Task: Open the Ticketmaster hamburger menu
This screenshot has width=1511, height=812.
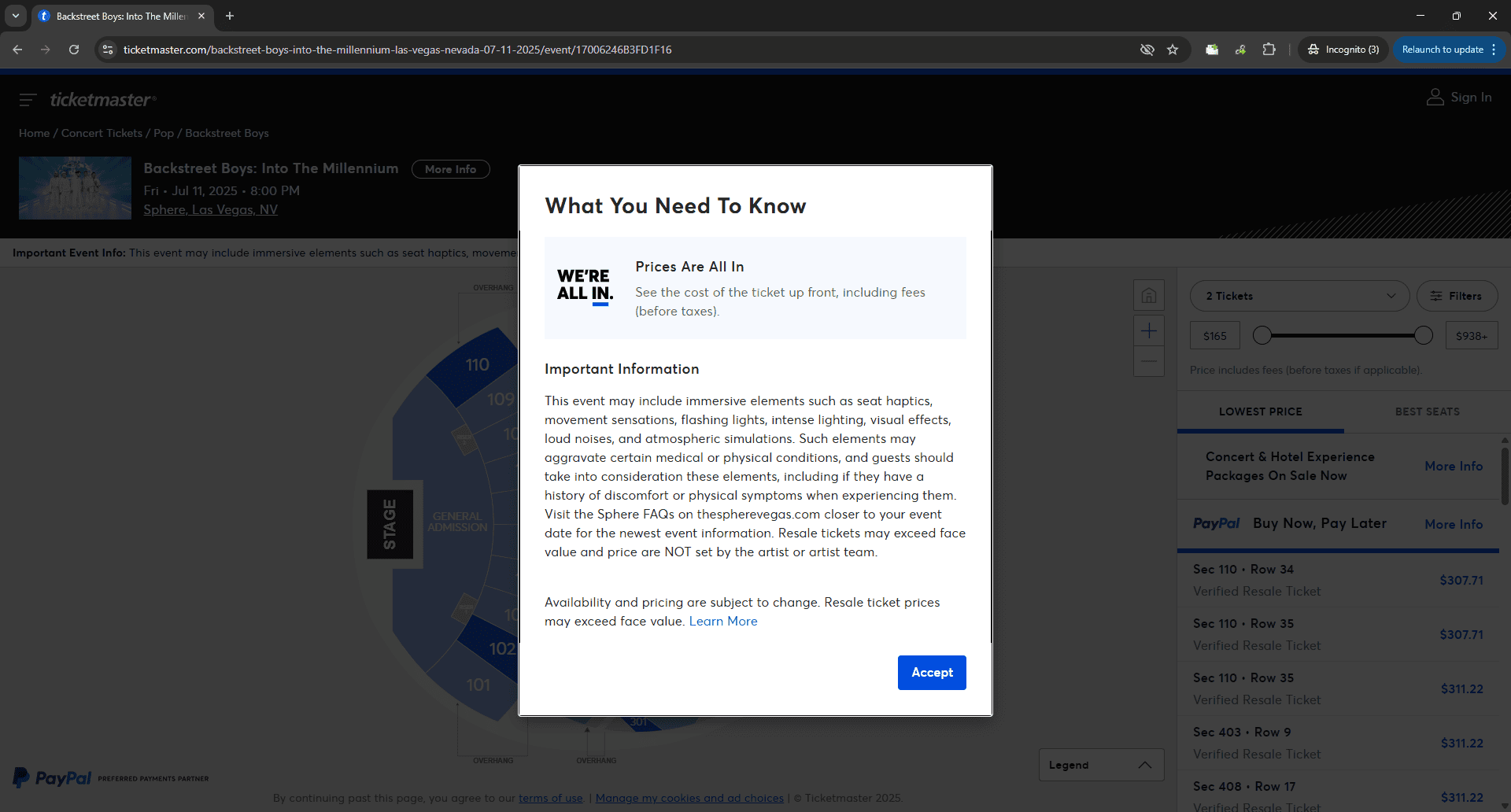Action: [x=28, y=100]
